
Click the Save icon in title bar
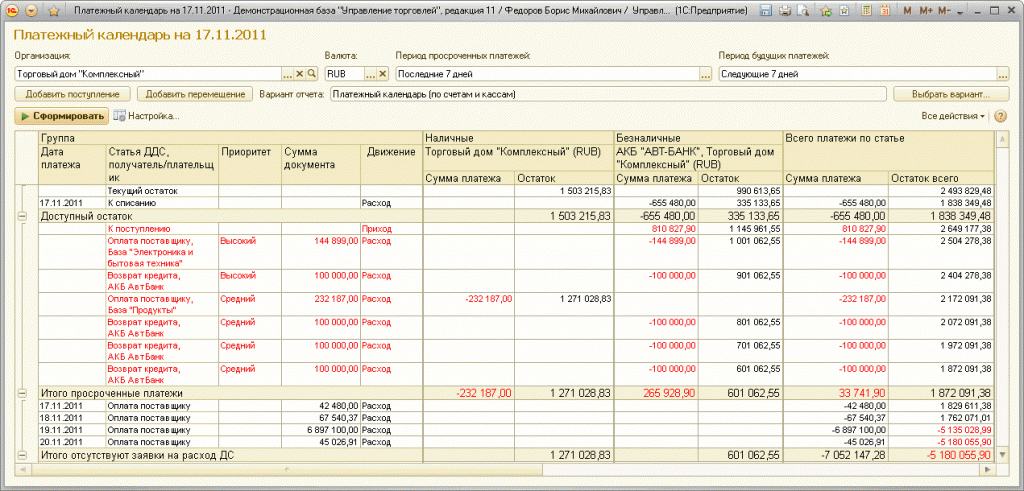[766, 10]
